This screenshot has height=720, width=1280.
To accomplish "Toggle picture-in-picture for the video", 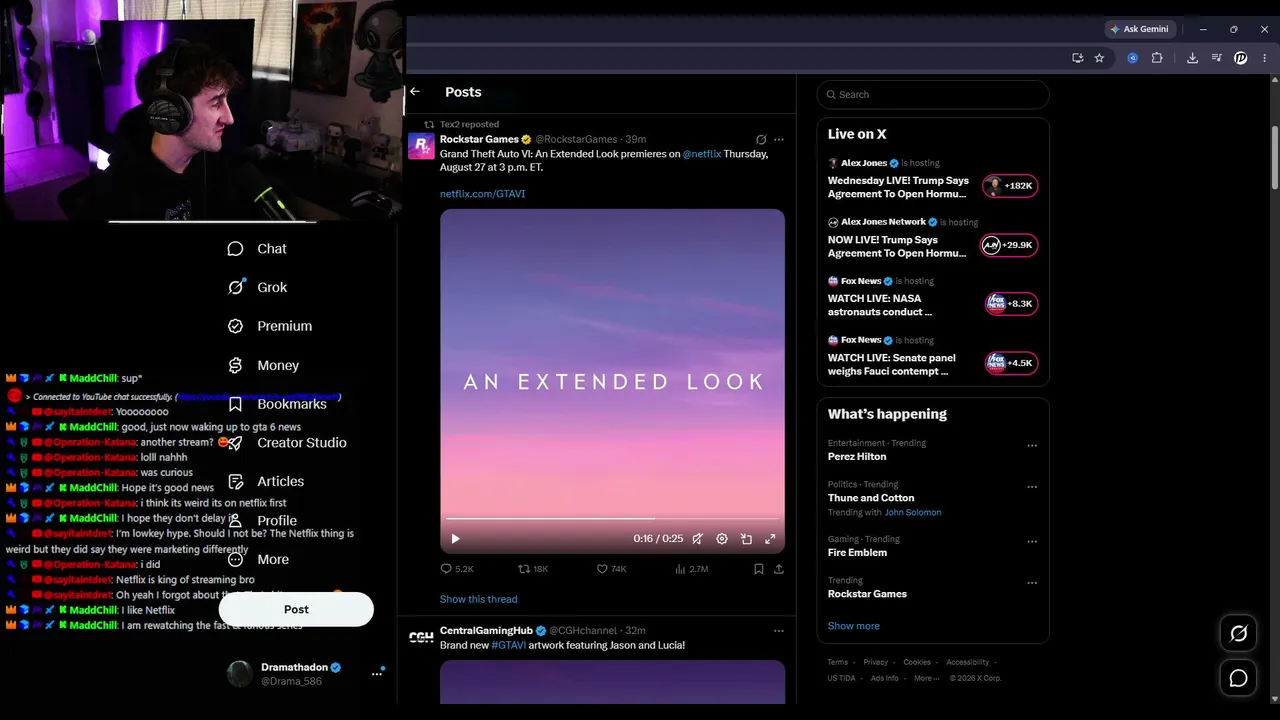I will click(x=746, y=539).
